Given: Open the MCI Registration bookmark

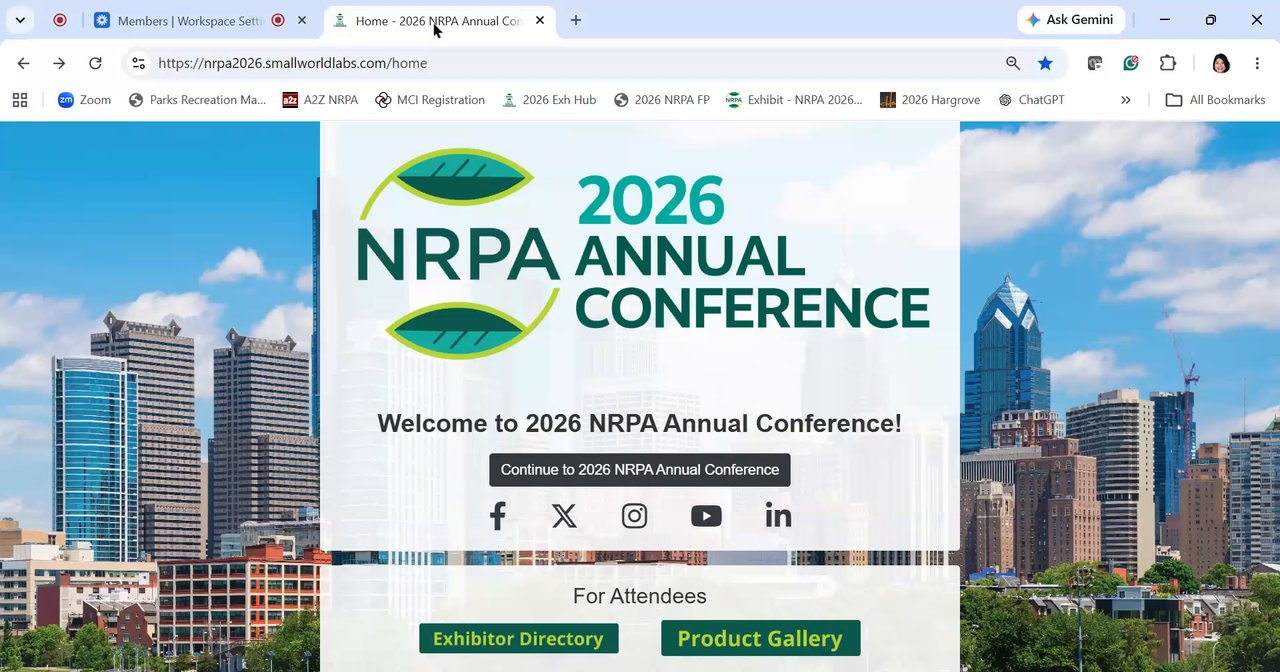Looking at the screenshot, I should click(430, 100).
